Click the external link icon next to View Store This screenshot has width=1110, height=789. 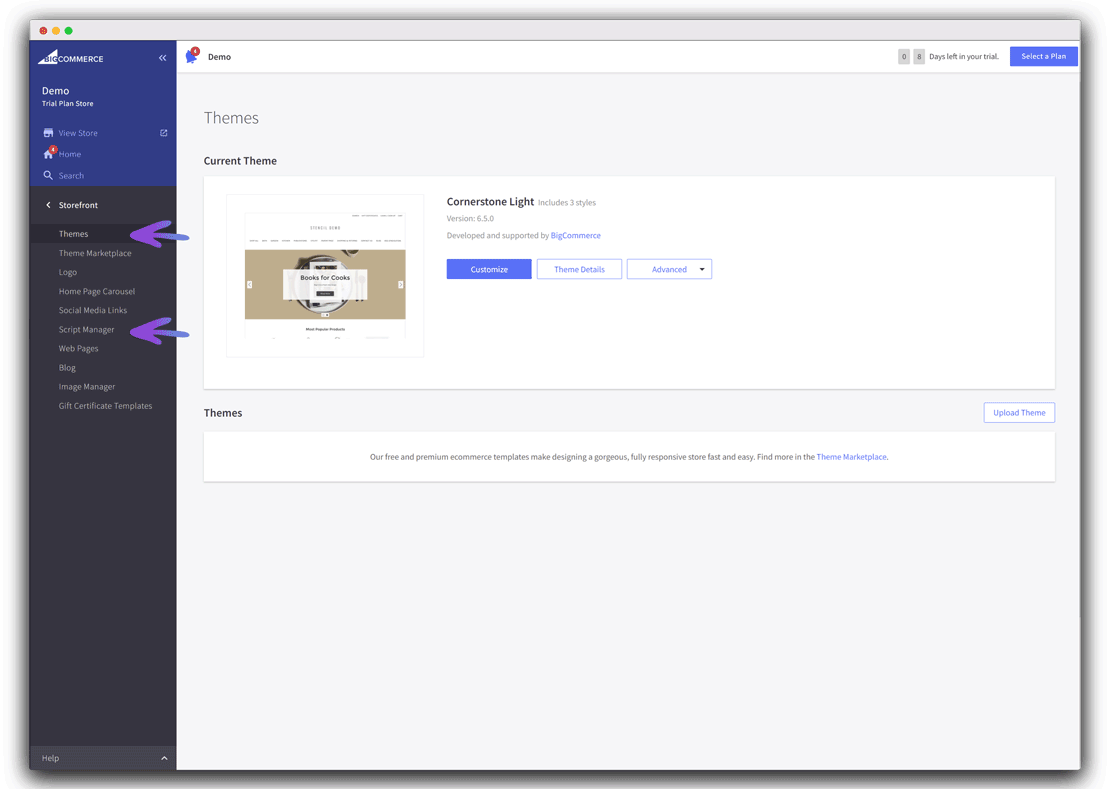pos(162,132)
